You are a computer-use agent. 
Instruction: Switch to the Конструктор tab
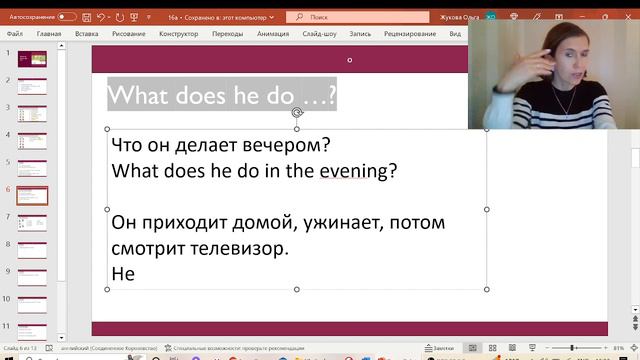point(178,34)
